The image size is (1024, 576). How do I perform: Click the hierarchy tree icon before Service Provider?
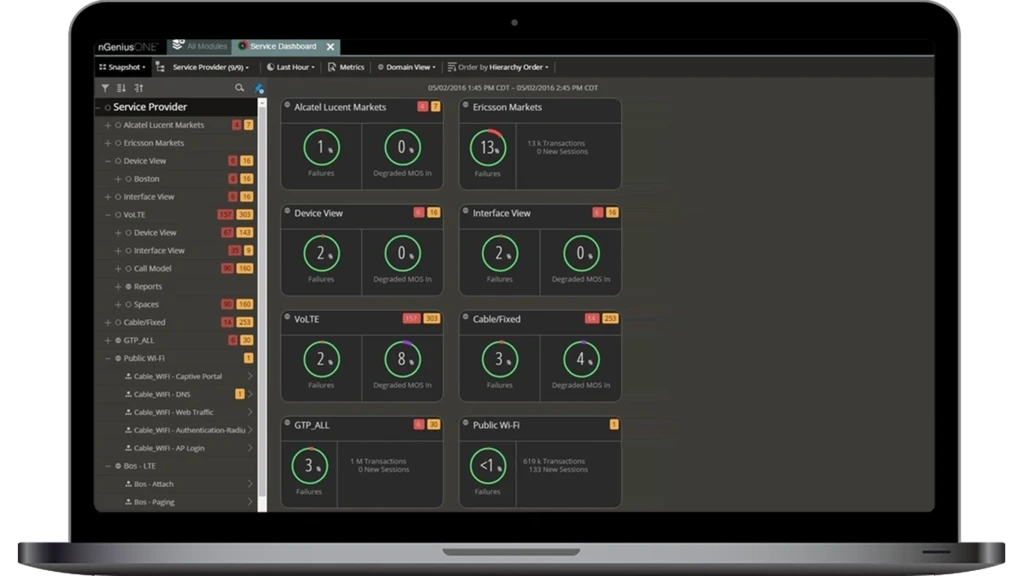[x=160, y=67]
